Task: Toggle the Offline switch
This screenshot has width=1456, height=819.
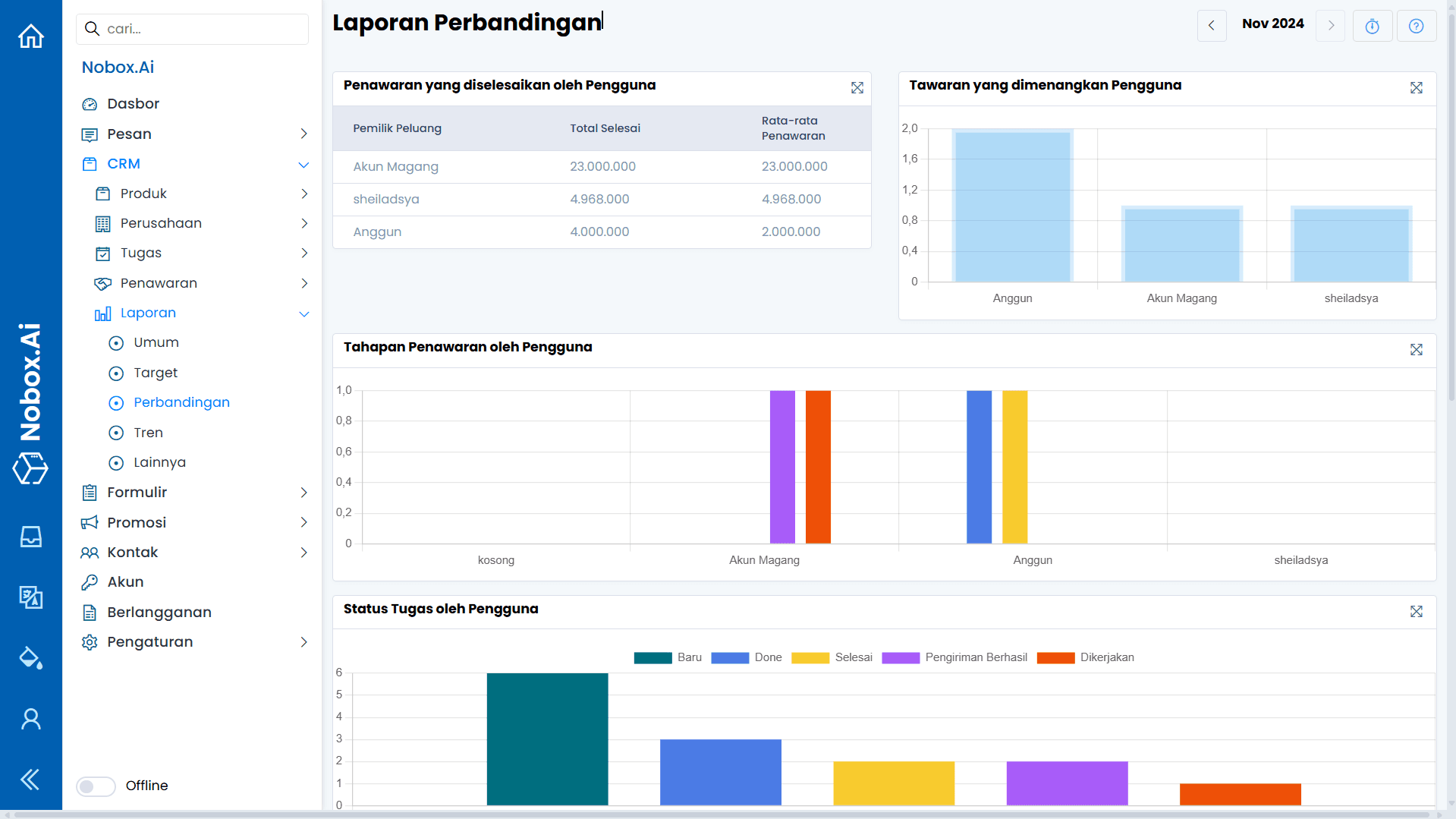Action: pos(95,786)
